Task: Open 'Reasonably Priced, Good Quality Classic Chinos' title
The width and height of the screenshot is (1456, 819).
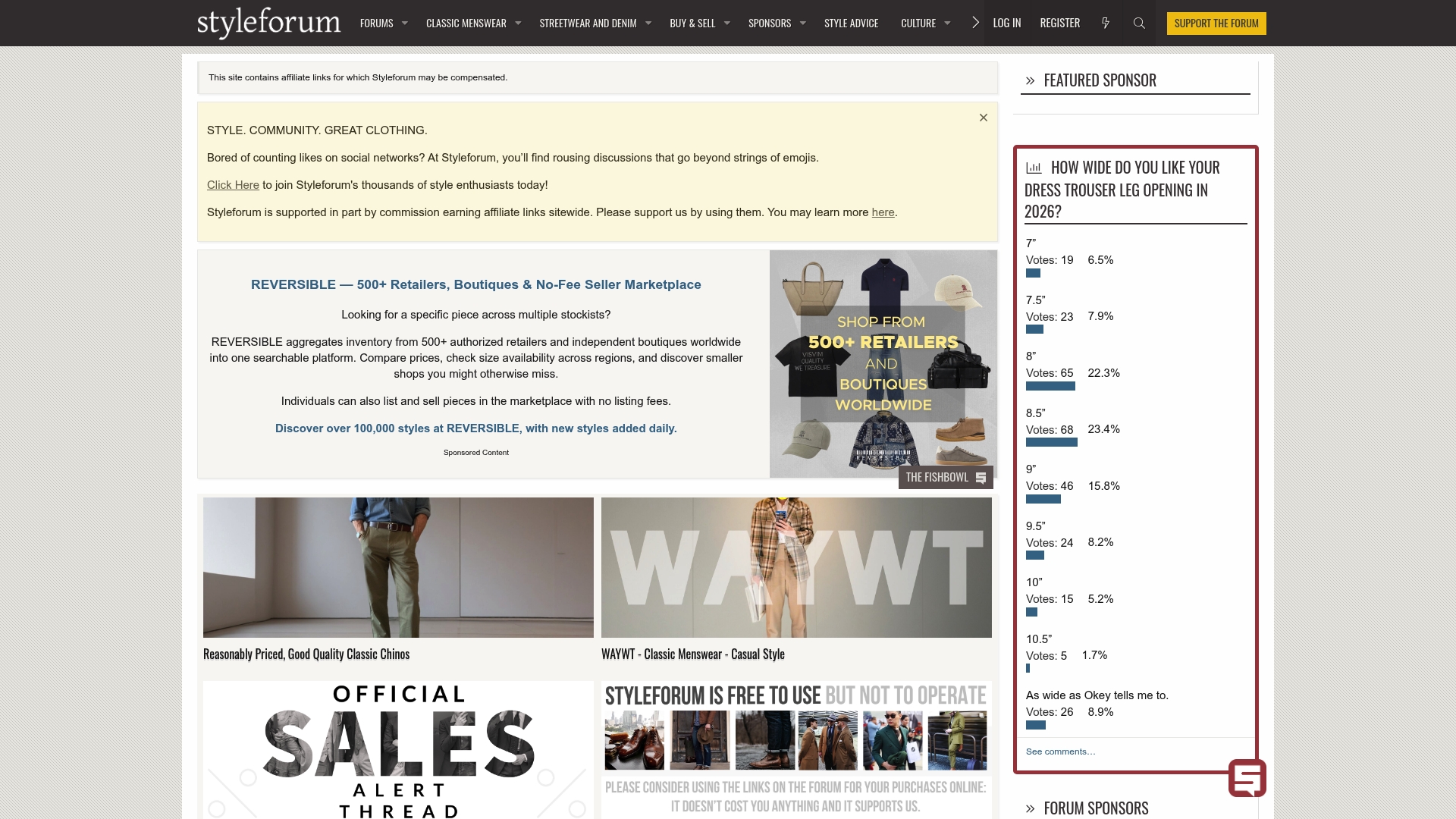Action: point(306,654)
